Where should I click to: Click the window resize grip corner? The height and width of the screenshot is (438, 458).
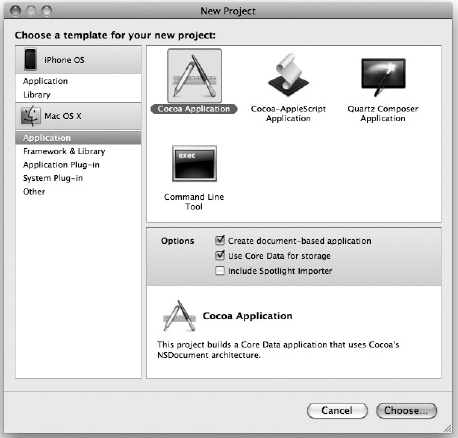[x=448, y=428]
